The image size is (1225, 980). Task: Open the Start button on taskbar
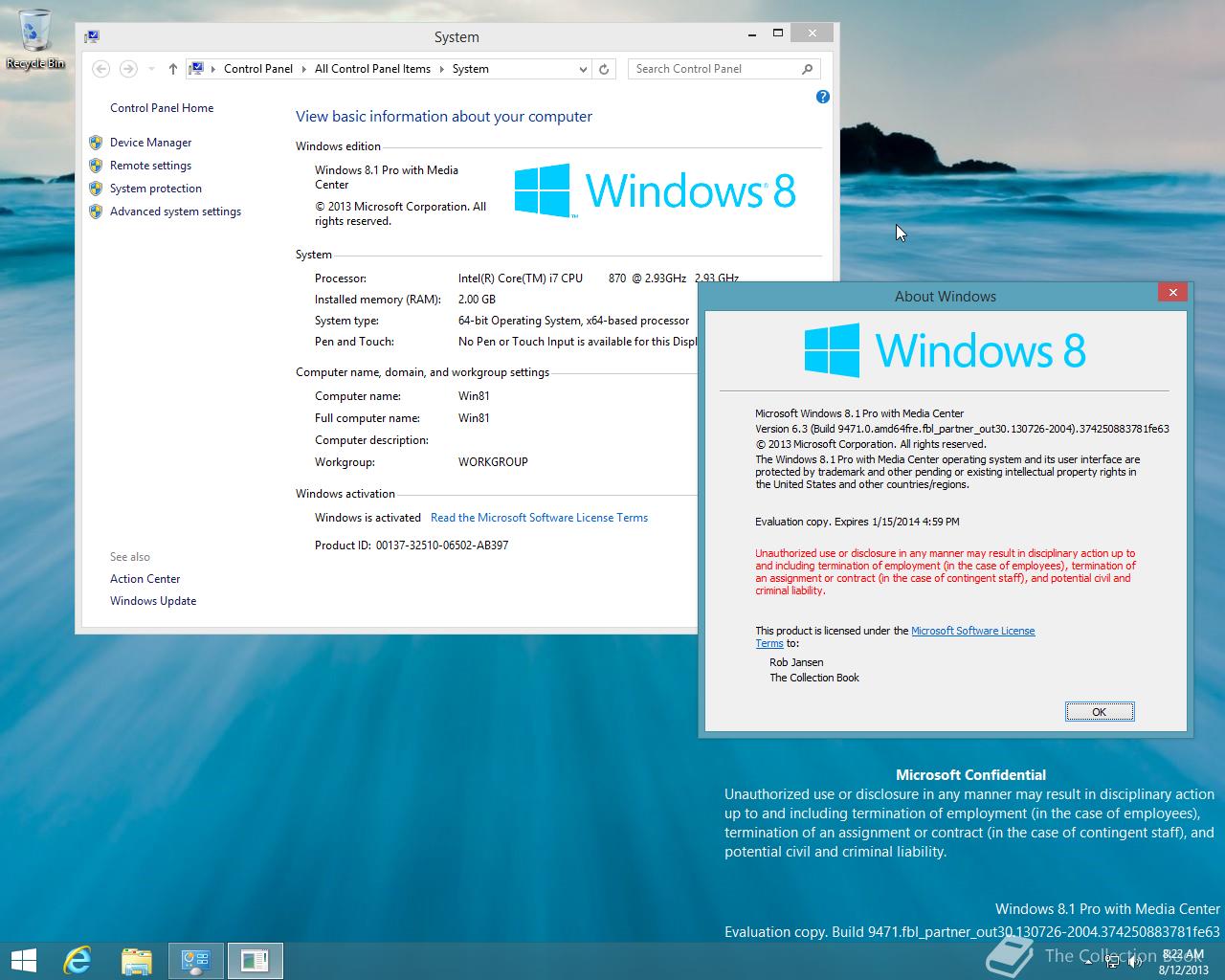(x=23, y=960)
